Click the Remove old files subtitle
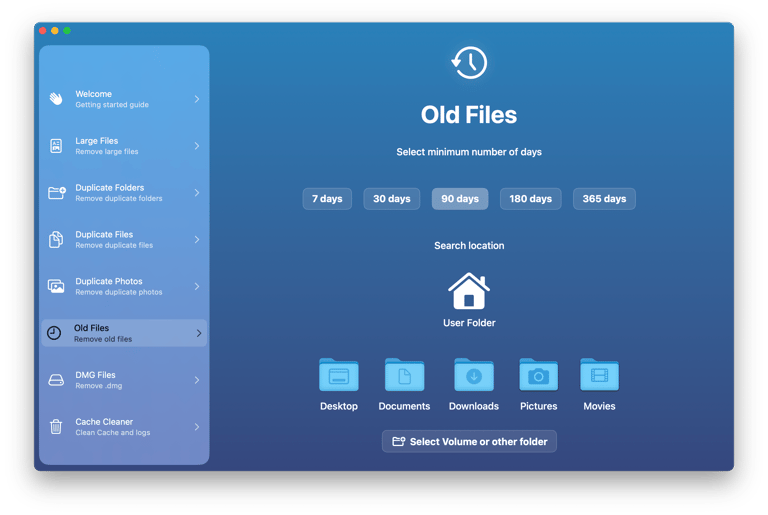The width and height of the screenshot is (768, 515). [103, 339]
